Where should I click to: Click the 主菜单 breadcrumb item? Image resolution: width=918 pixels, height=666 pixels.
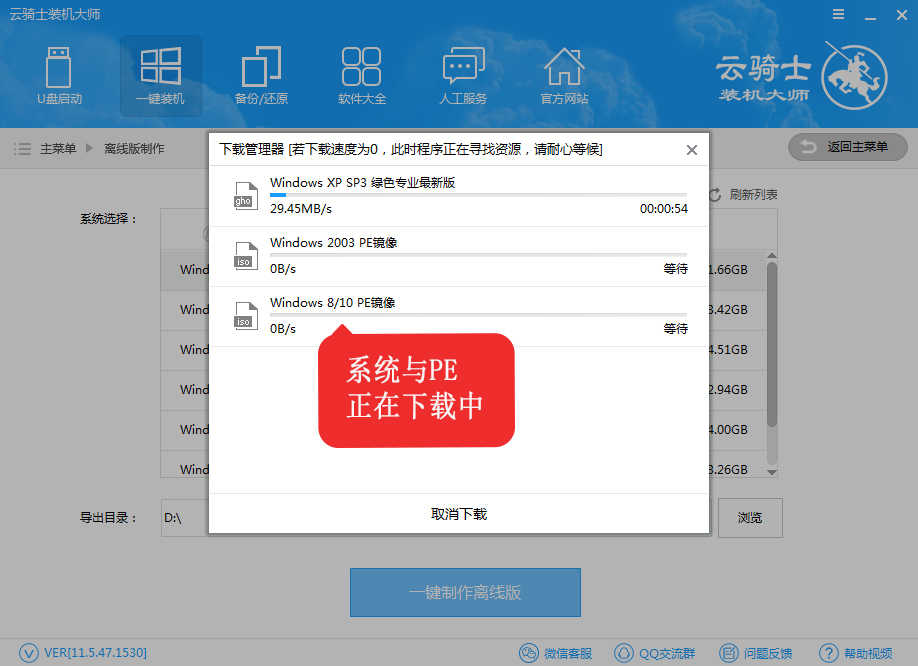coord(58,149)
